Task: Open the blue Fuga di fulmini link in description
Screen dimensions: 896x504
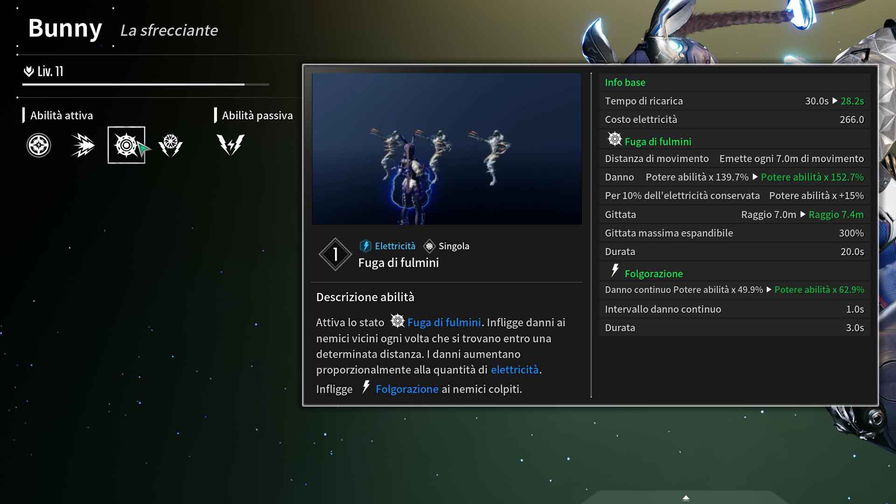Action: (444, 322)
